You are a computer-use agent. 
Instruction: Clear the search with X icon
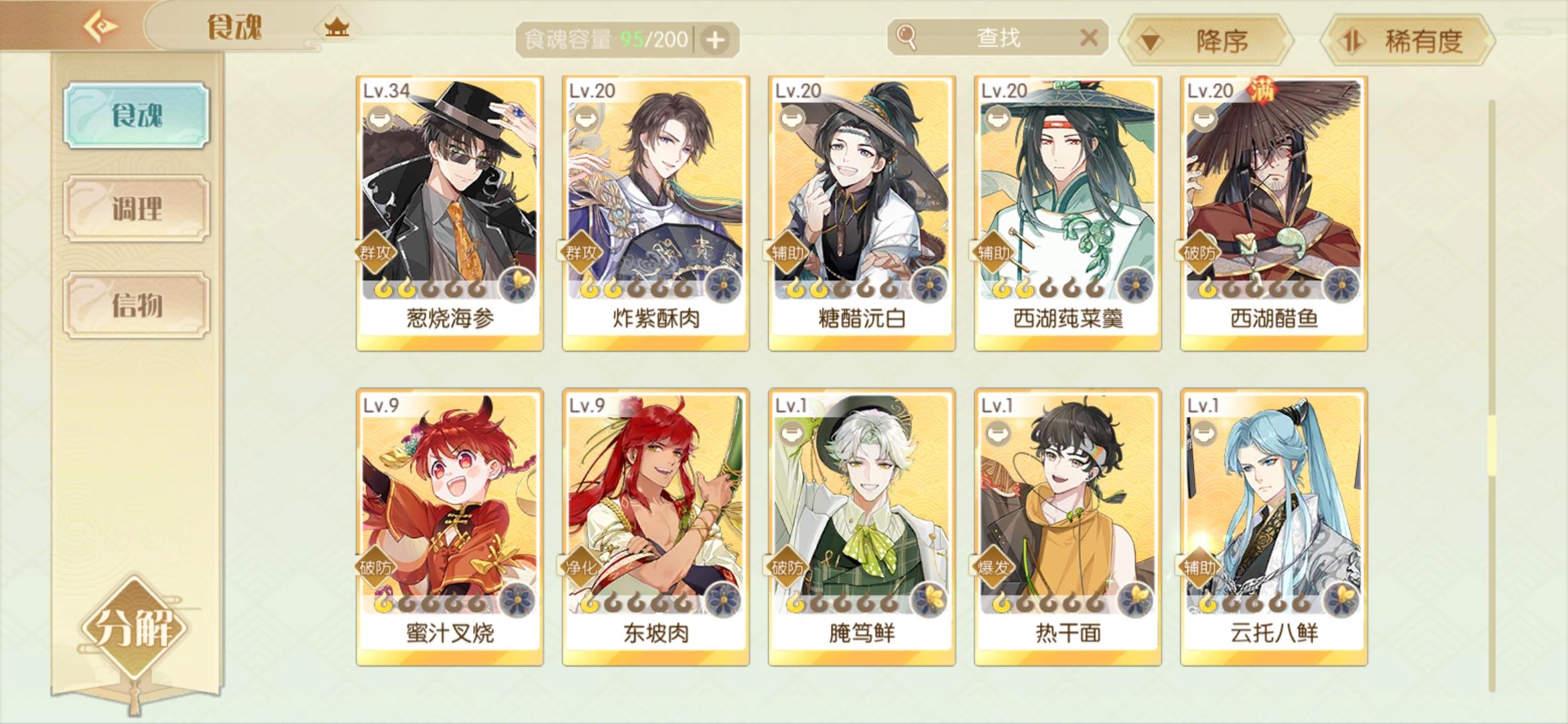point(1089,38)
